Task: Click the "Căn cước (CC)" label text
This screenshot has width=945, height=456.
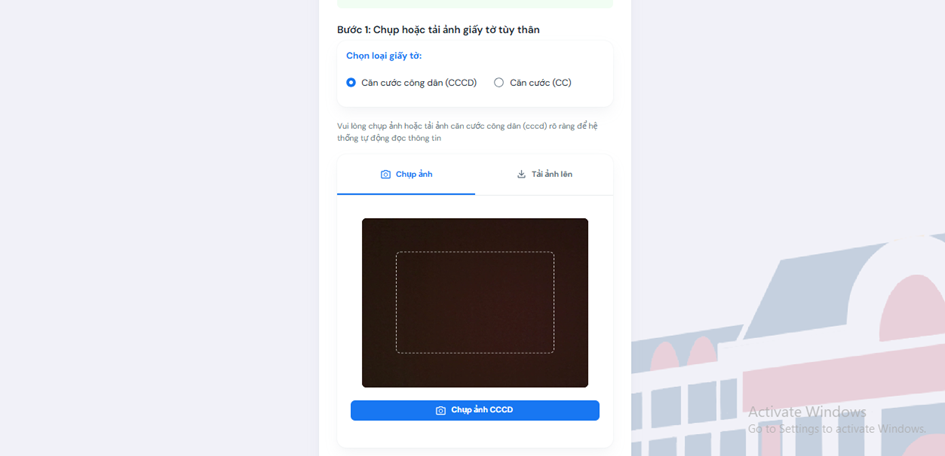Action: tap(541, 83)
